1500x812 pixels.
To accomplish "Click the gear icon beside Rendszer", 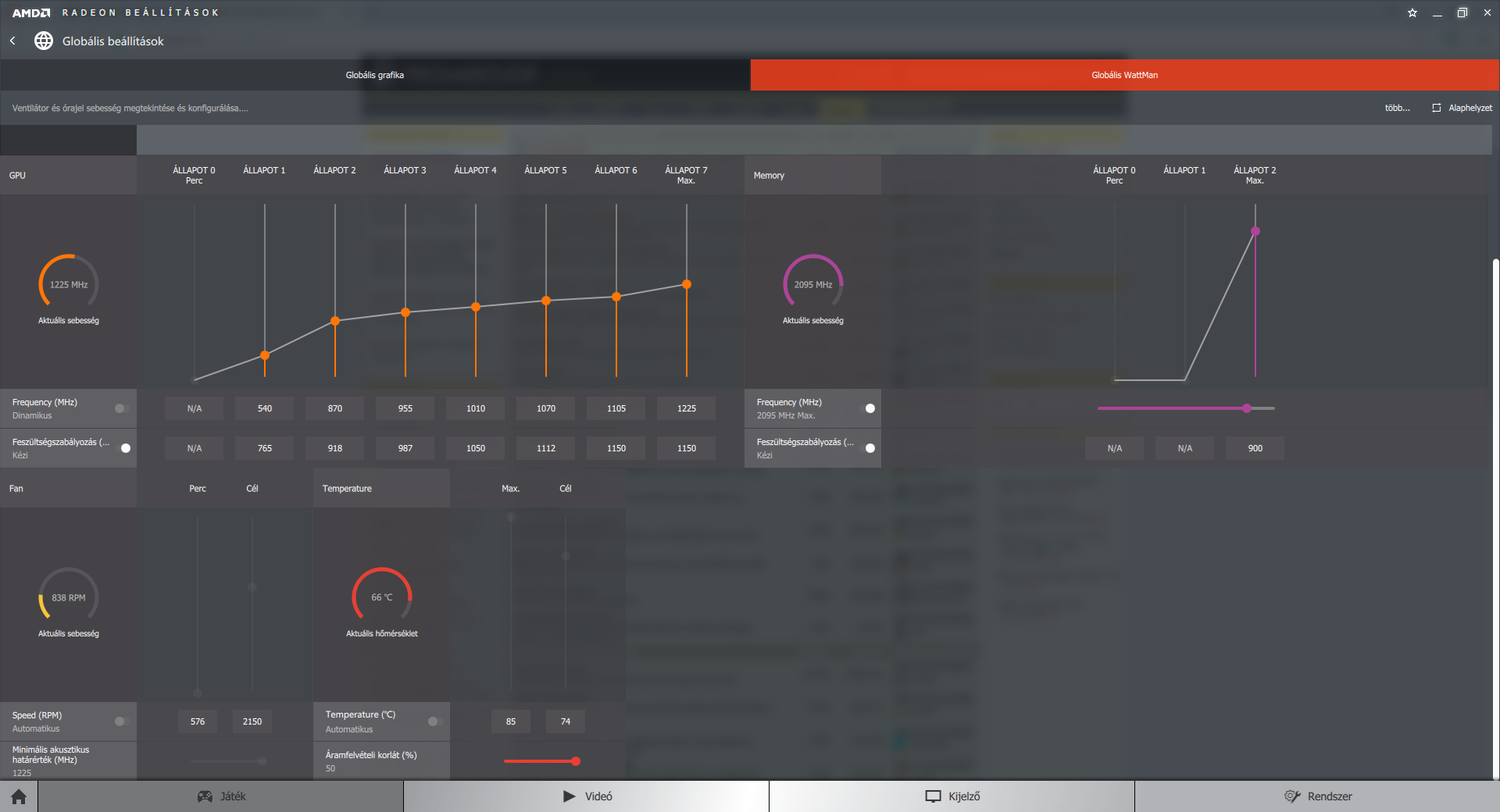I will coord(1292,796).
